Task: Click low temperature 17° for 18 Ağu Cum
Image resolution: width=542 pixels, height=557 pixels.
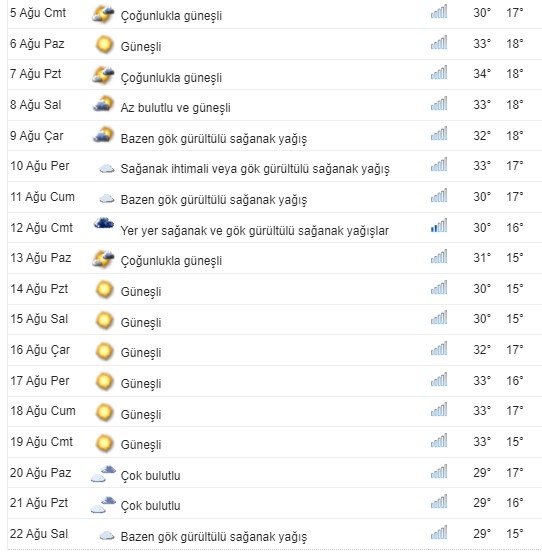Action: pyautogui.click(x=515, y=411)
